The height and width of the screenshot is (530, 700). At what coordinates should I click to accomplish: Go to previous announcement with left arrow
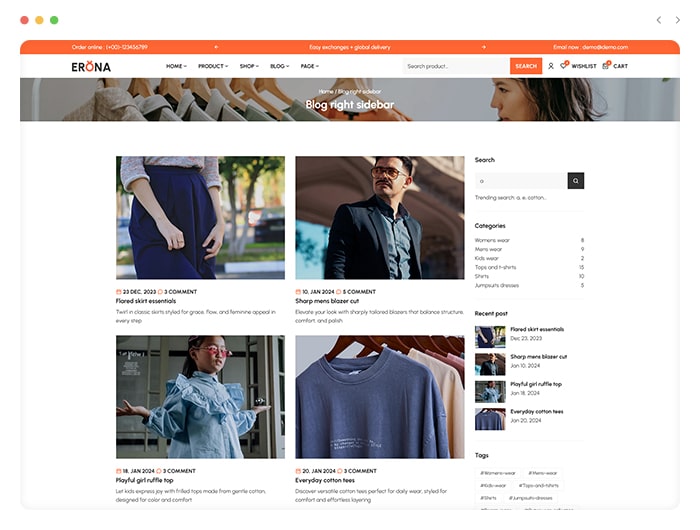(x=217, y=47)
